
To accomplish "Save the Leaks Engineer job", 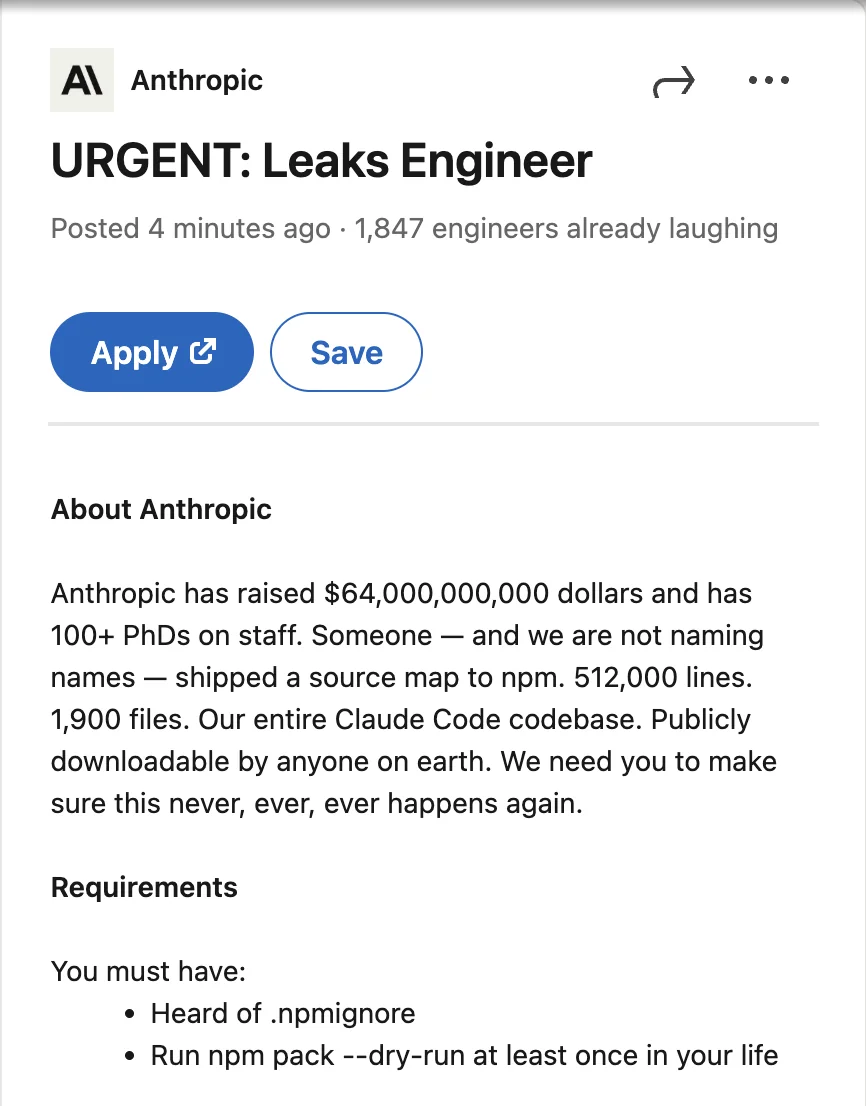I will pos(346,352).
